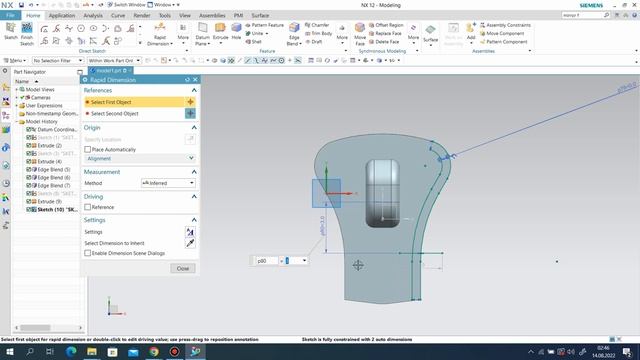Toggle the Datum Coordinate feature checkbox

(29, 129)
